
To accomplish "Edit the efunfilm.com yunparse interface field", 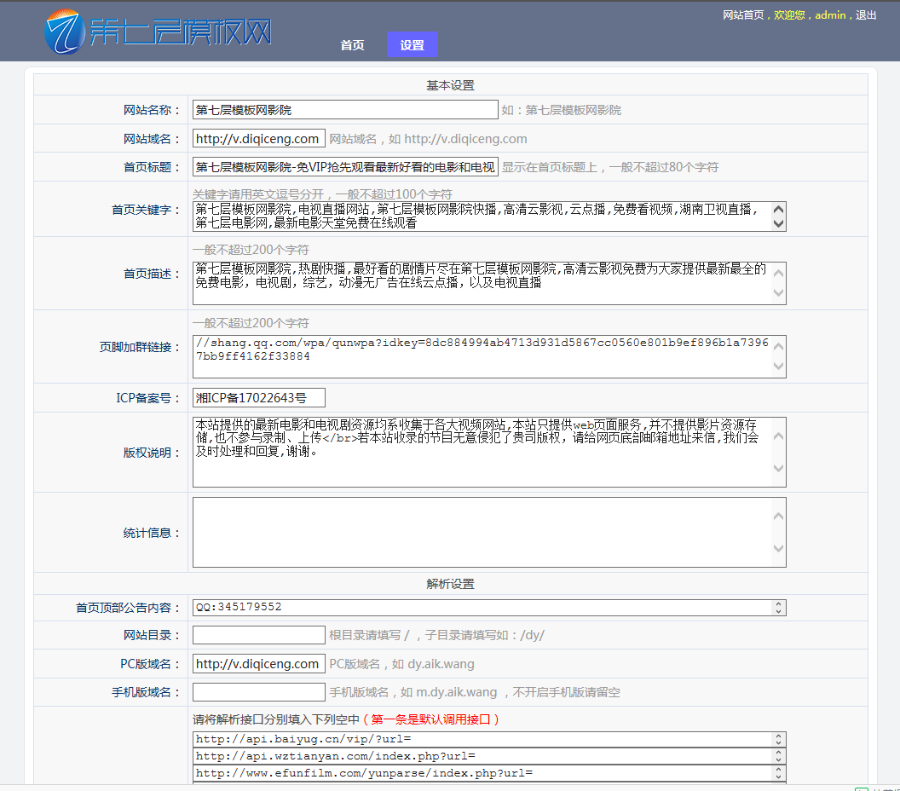I will (489, 774).
